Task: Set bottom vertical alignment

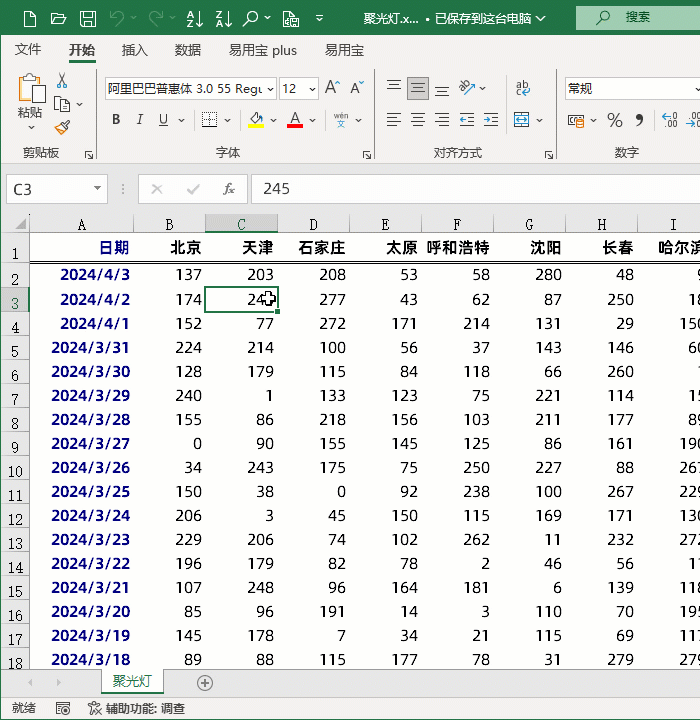Action: pyautogui.click(x=442, y=90)
